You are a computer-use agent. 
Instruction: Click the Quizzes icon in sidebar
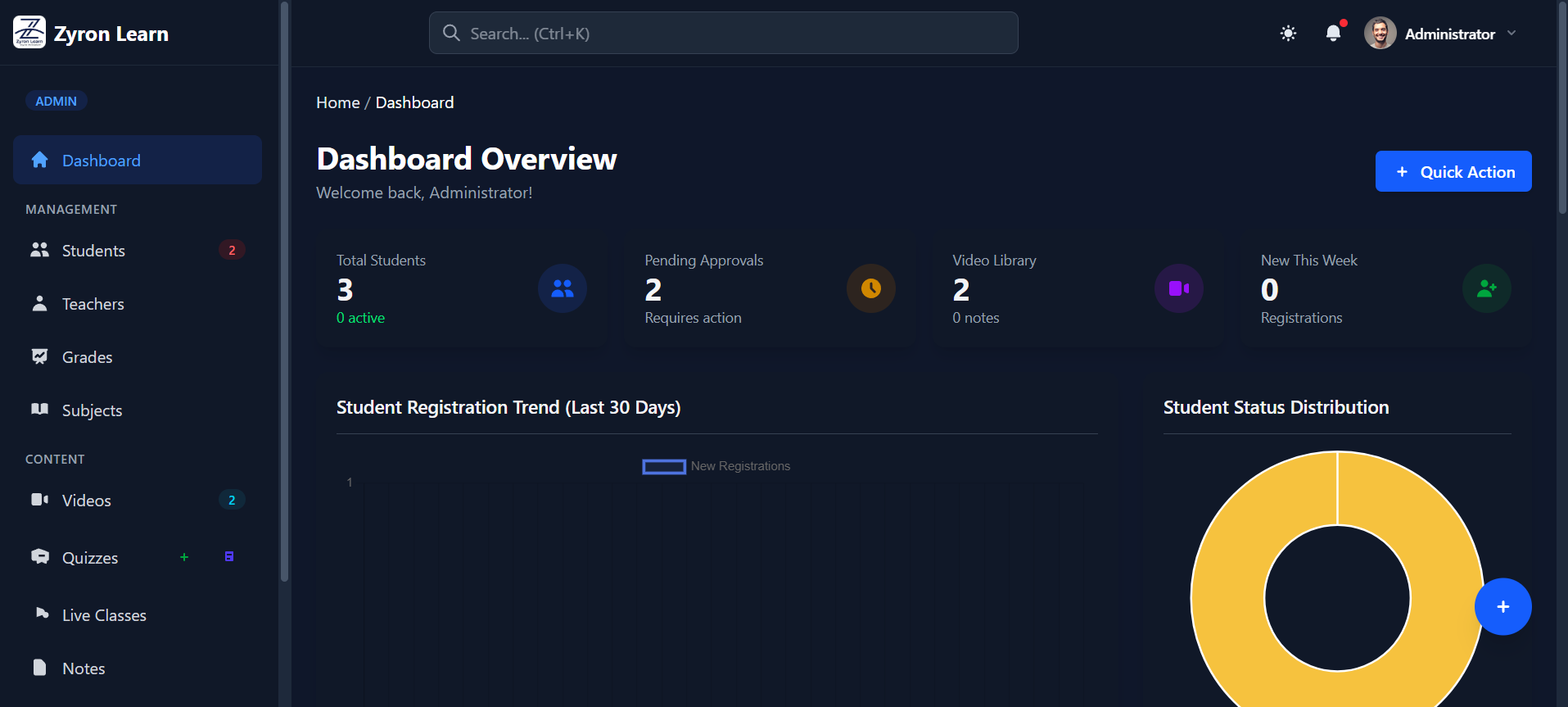pos(39,557)
